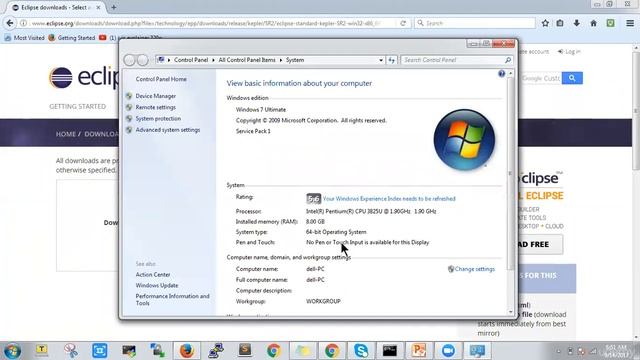
Task: Expand the arrow after Control Panel breadcrumb
Action: (x=213, y=60)
